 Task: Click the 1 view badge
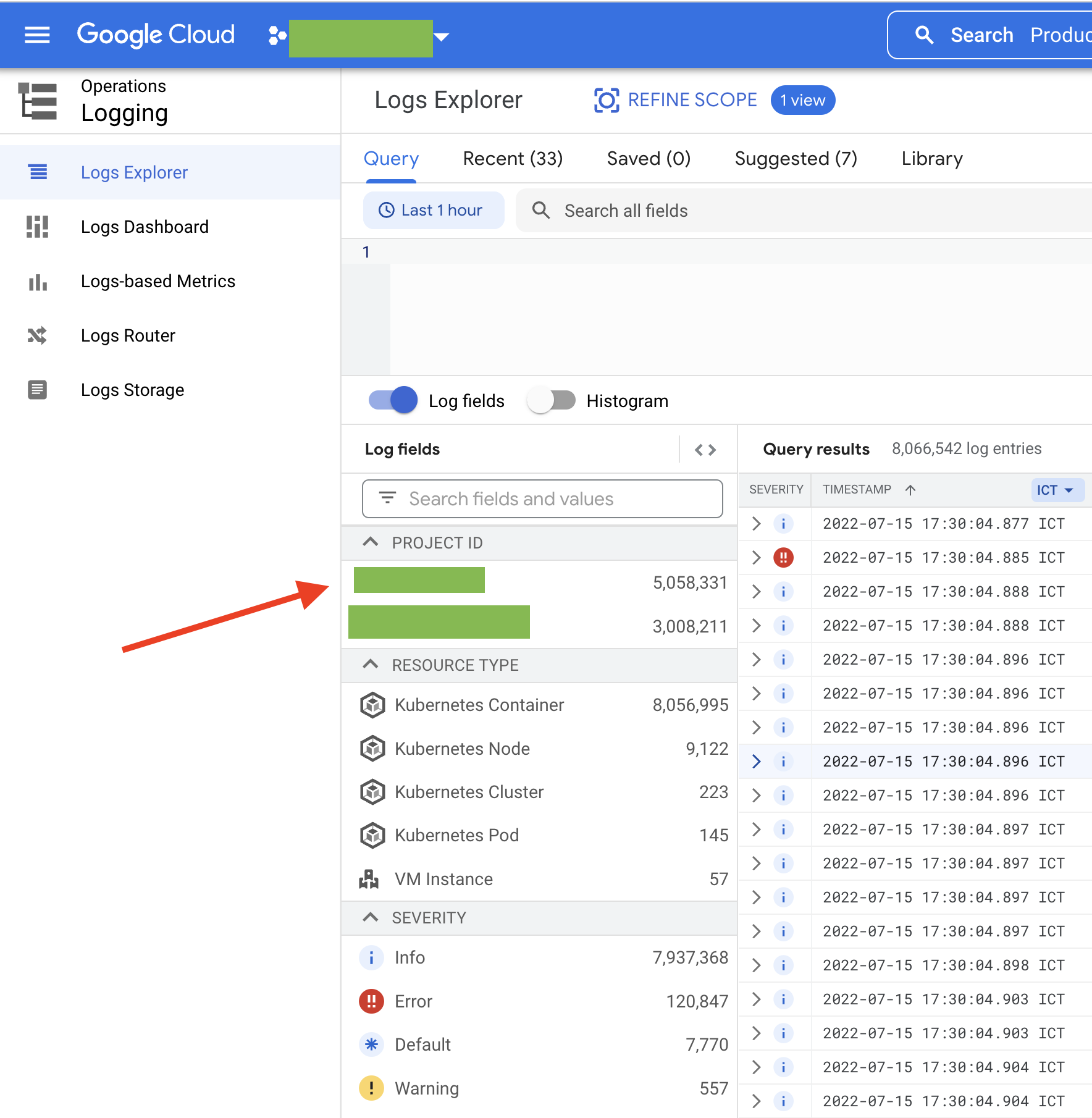(x=802, y=100)
